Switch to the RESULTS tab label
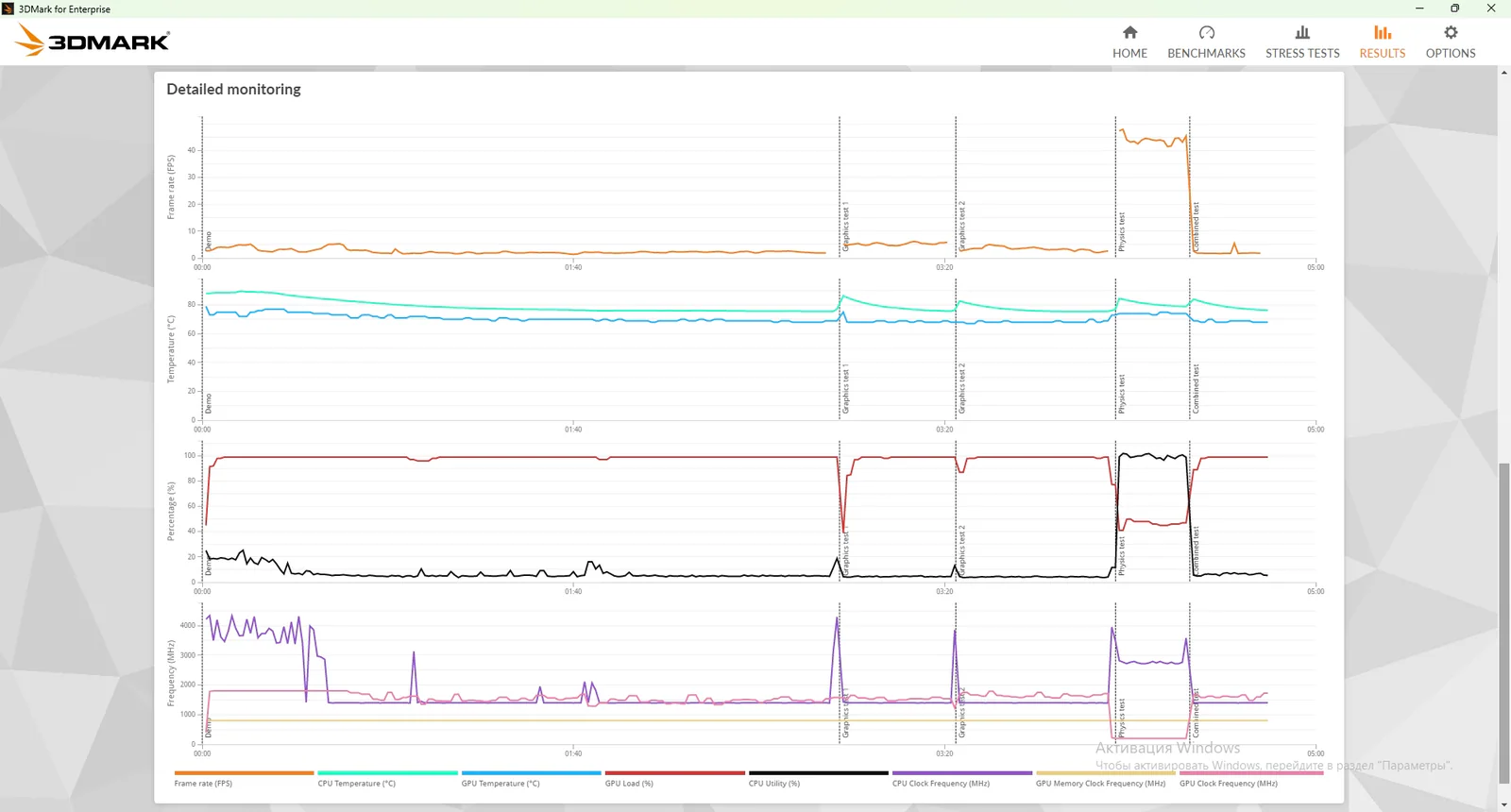 tap(1383, 54)
